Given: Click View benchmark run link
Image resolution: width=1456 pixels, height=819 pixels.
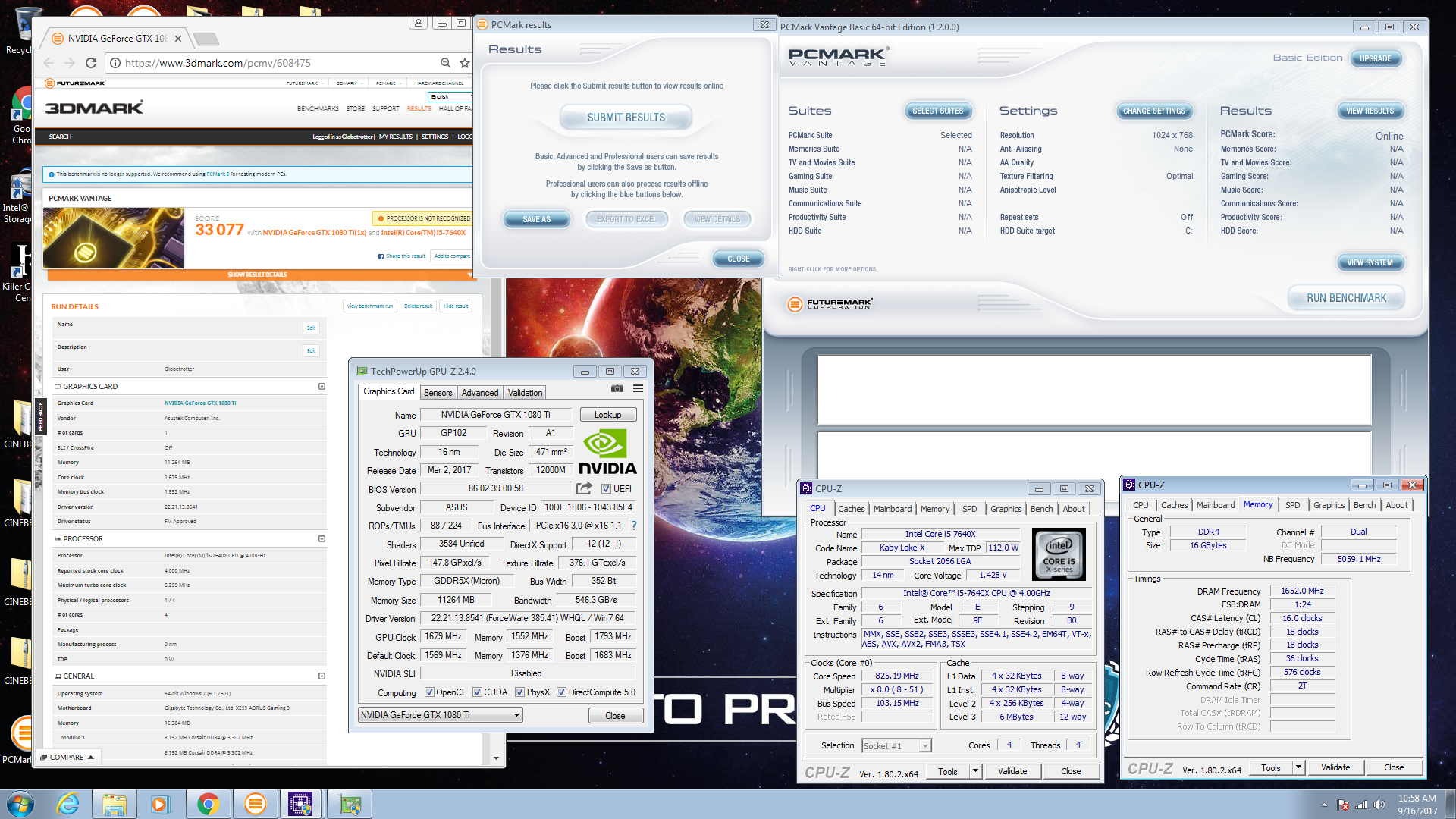Looking at the screenshot, I should [x=370, y=306].
